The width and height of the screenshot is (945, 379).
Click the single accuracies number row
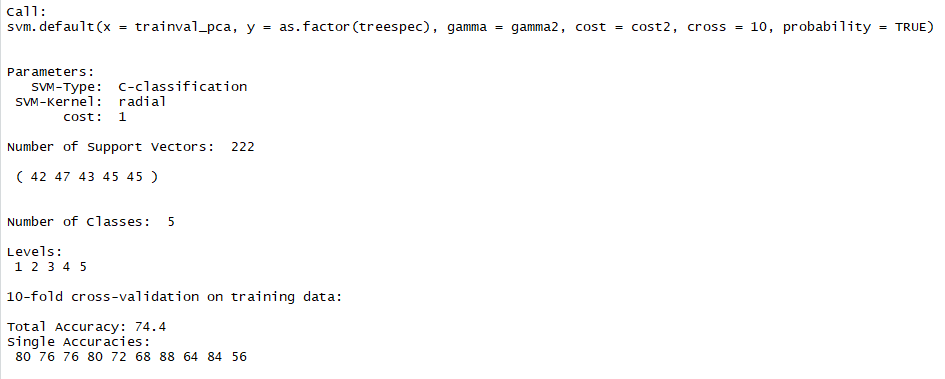[131, 357]
